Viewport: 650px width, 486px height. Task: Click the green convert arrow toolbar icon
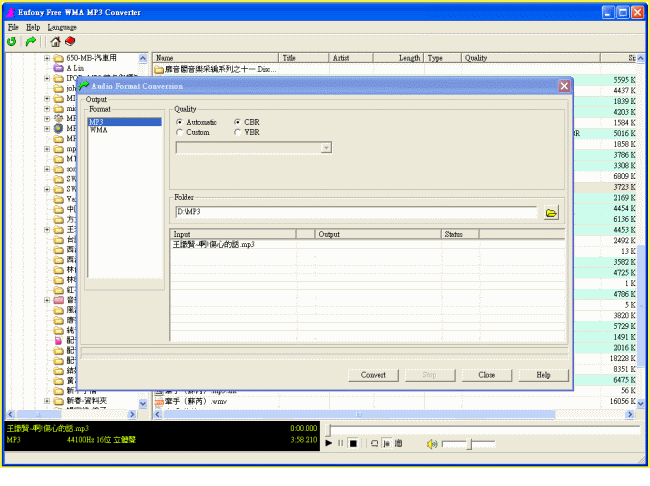pyautogui.click(x=31, y=42)
